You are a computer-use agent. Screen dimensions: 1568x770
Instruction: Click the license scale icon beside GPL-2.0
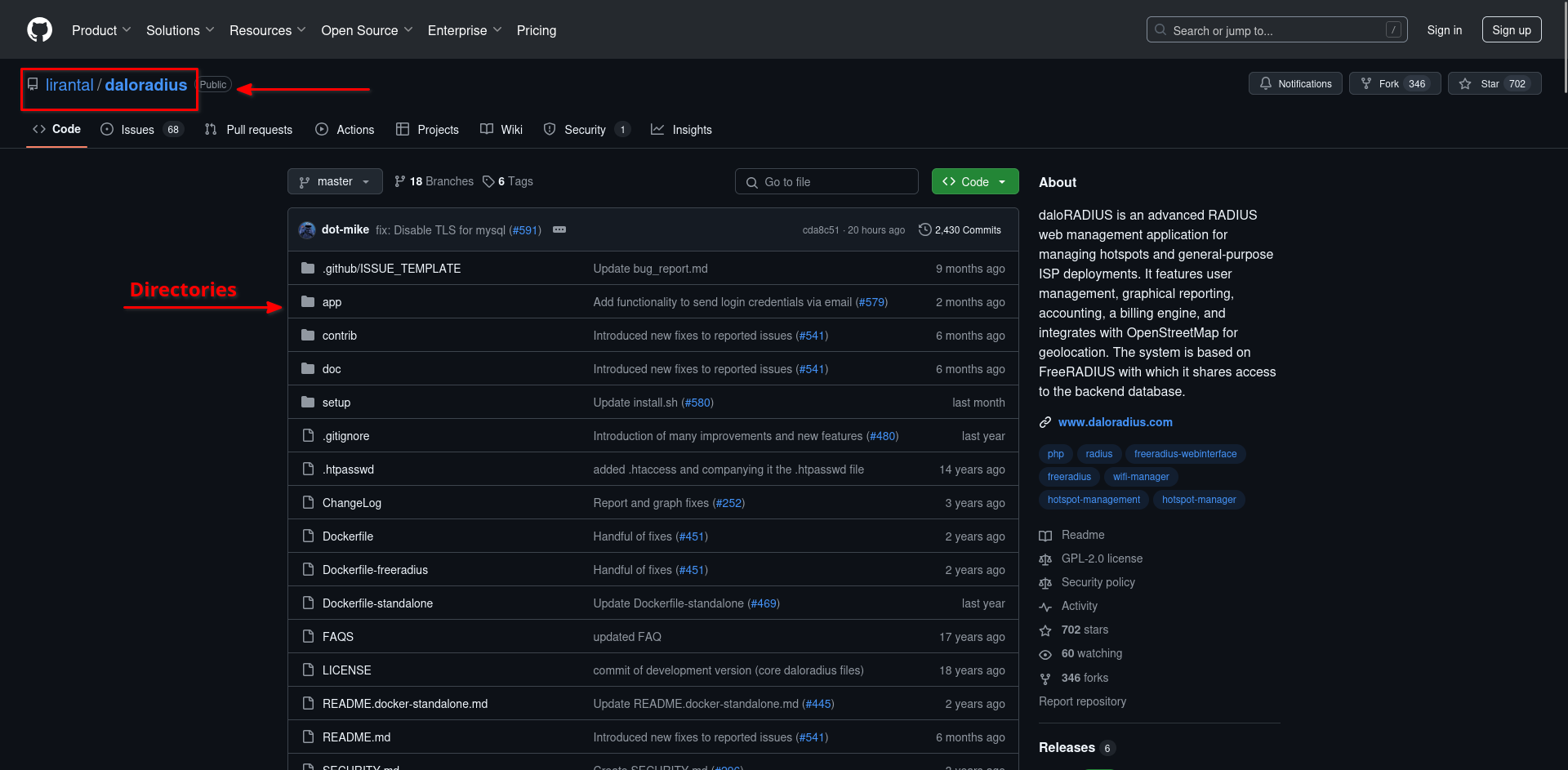coord(1045,559)
